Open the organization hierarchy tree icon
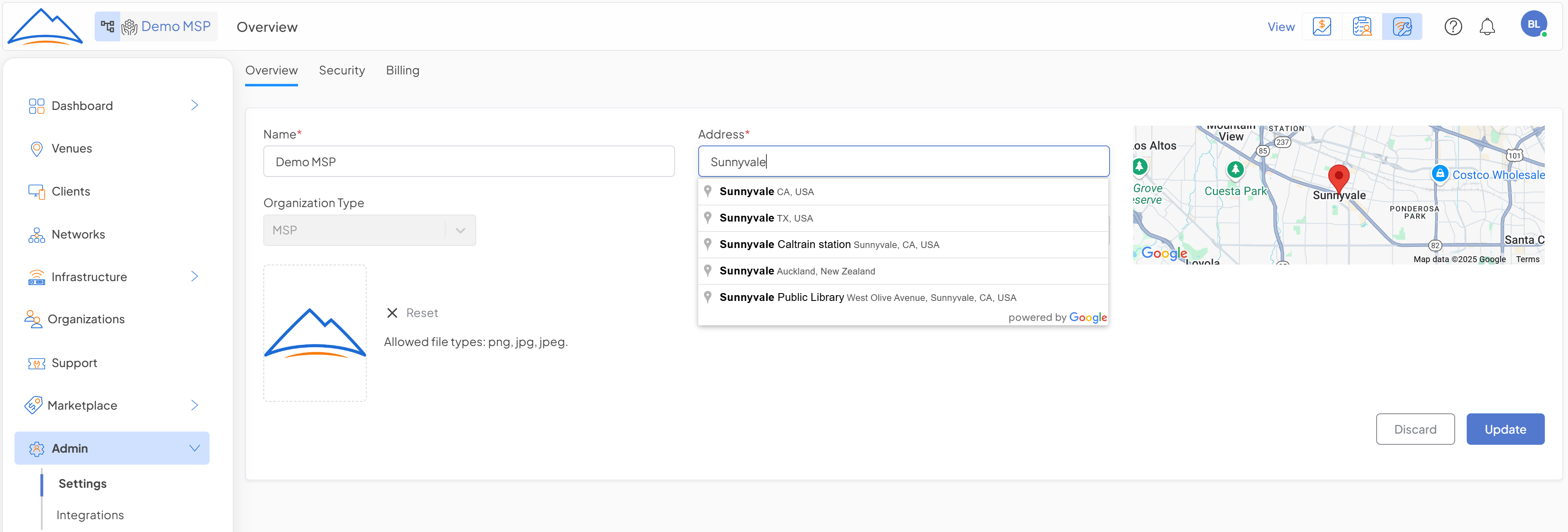1568x532 pixels. coord(108,26)
